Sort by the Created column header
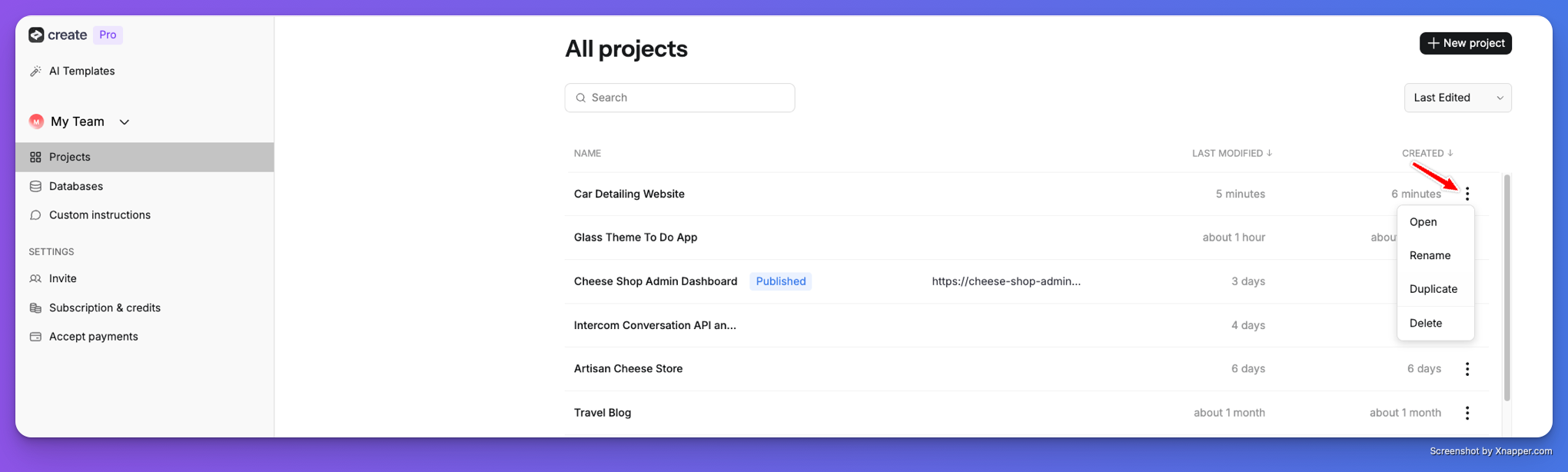Screen dimensions: 1568x472 click(x=1427, y=153)
